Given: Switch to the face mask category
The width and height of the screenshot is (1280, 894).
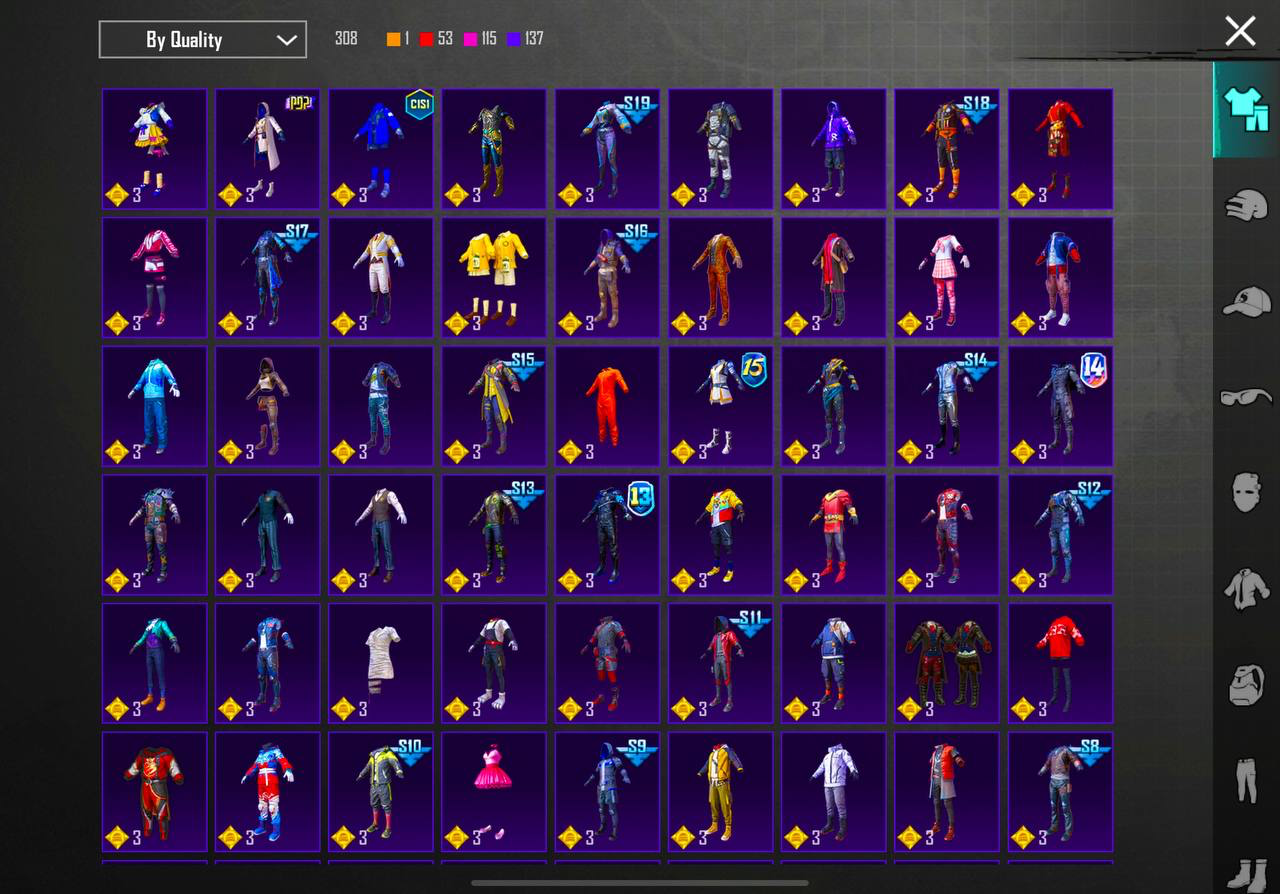Looking at the screenshot, I should [x=1246, y=493].
